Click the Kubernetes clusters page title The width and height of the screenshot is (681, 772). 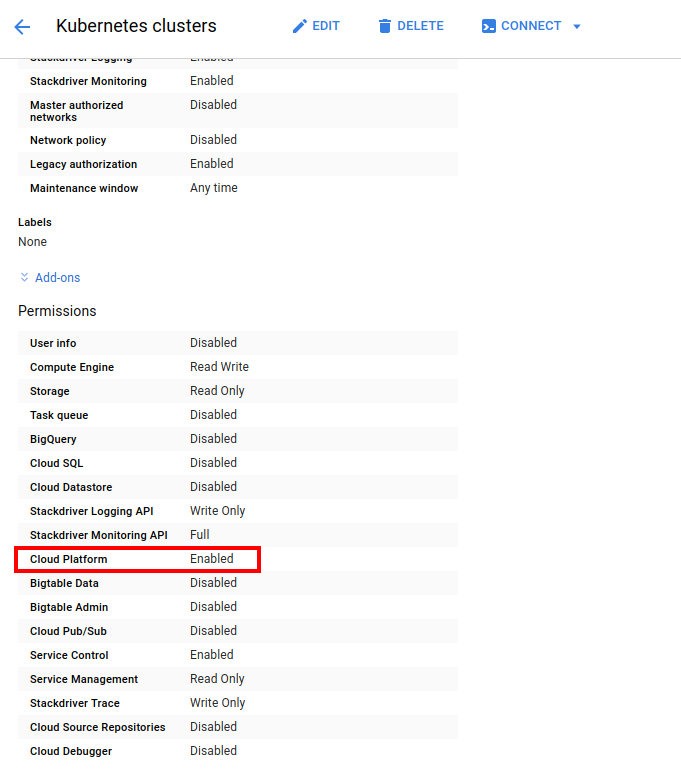click(x=136, y=26)
